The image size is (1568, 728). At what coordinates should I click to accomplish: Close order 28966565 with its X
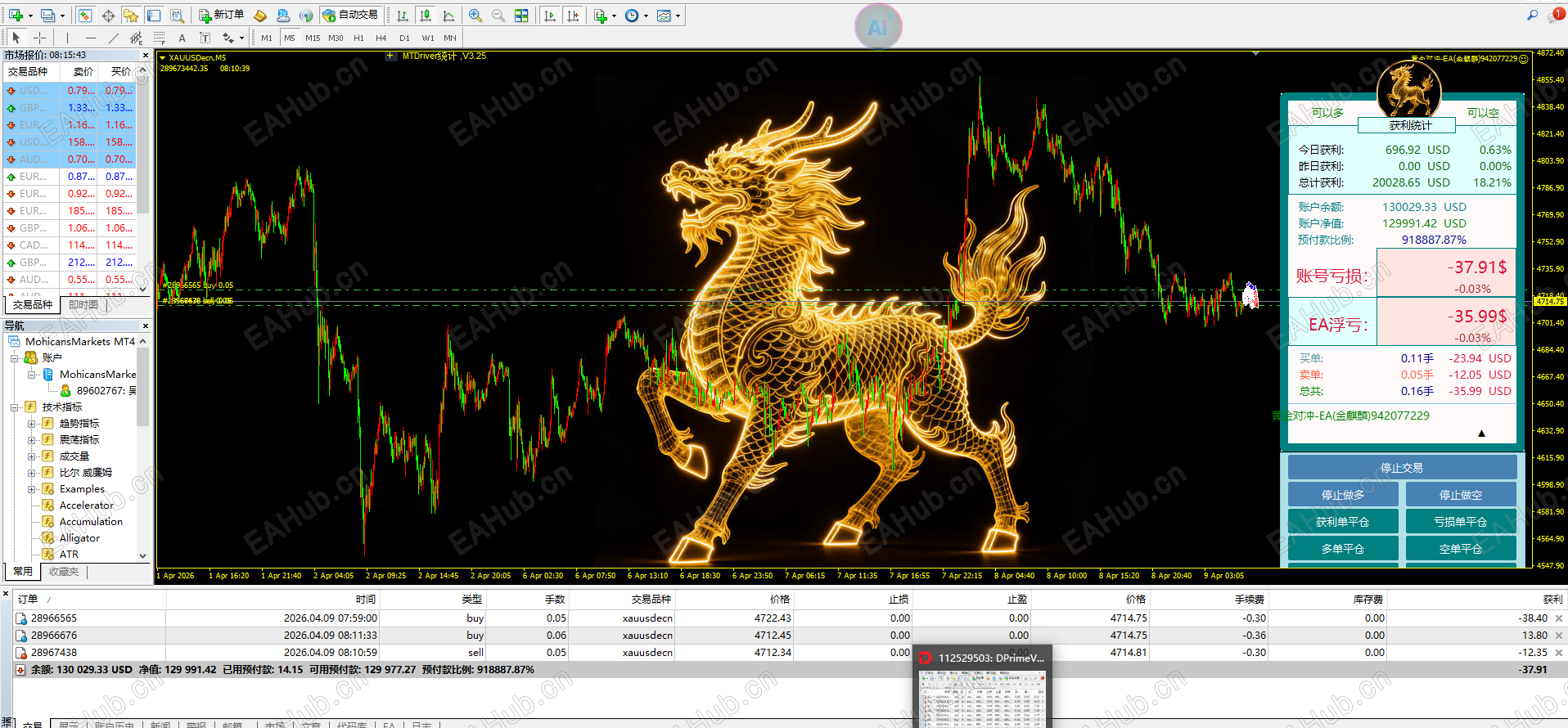click(1559, 618)
